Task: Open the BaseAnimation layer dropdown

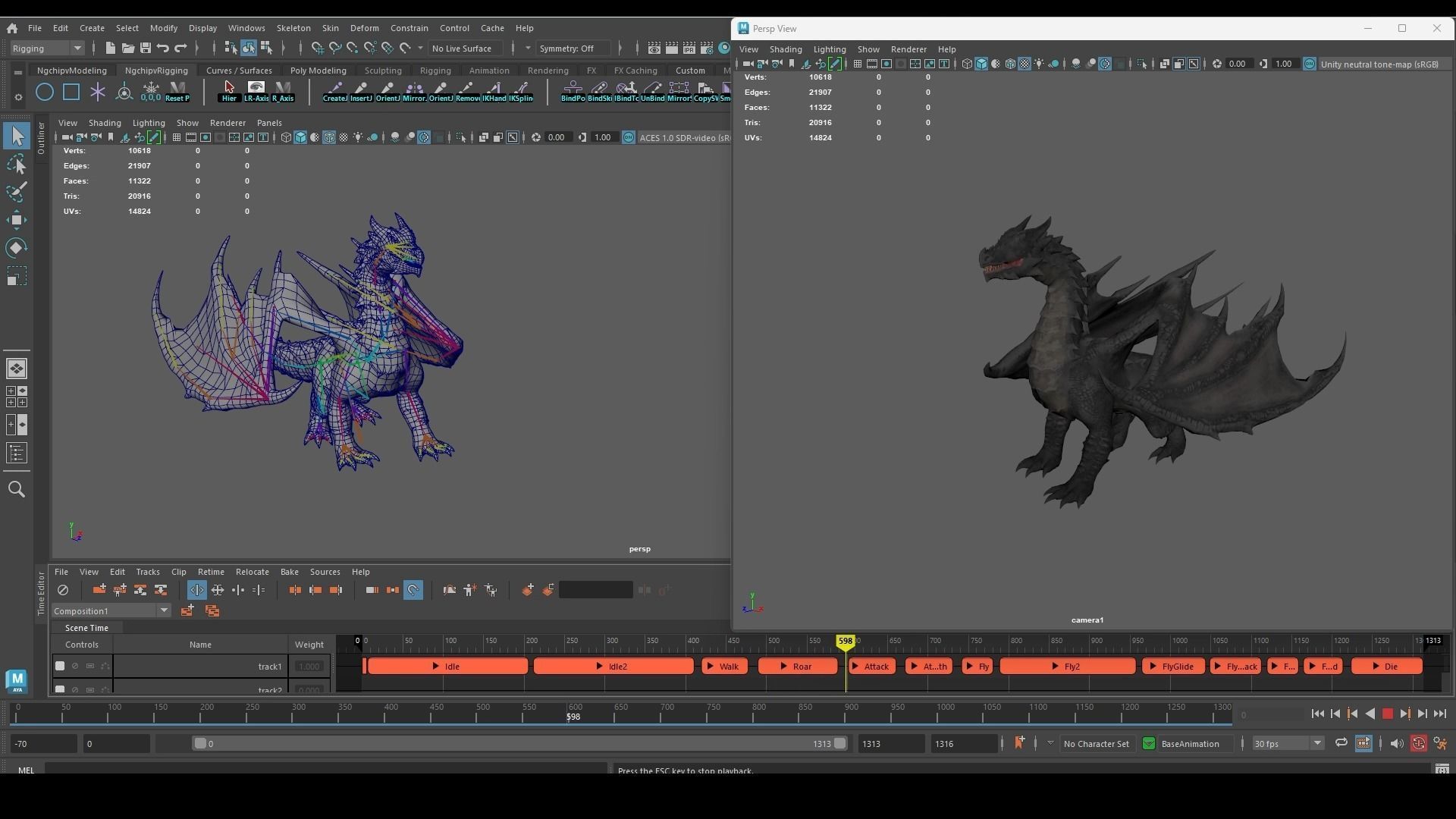Action: coord(1149,743)
